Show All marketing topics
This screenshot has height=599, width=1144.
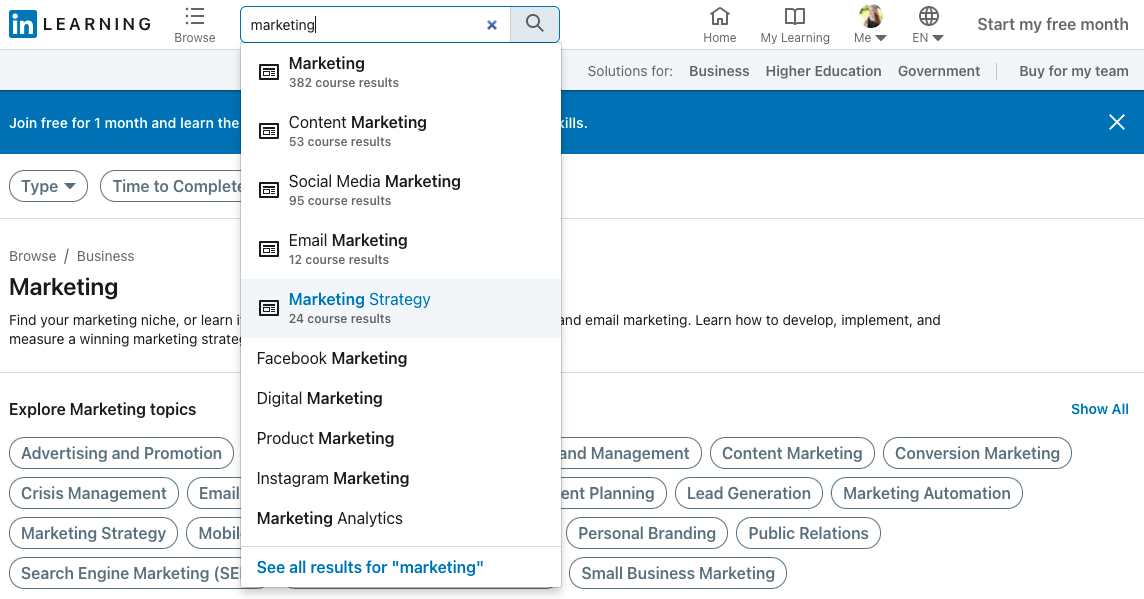coord(1099,409)
